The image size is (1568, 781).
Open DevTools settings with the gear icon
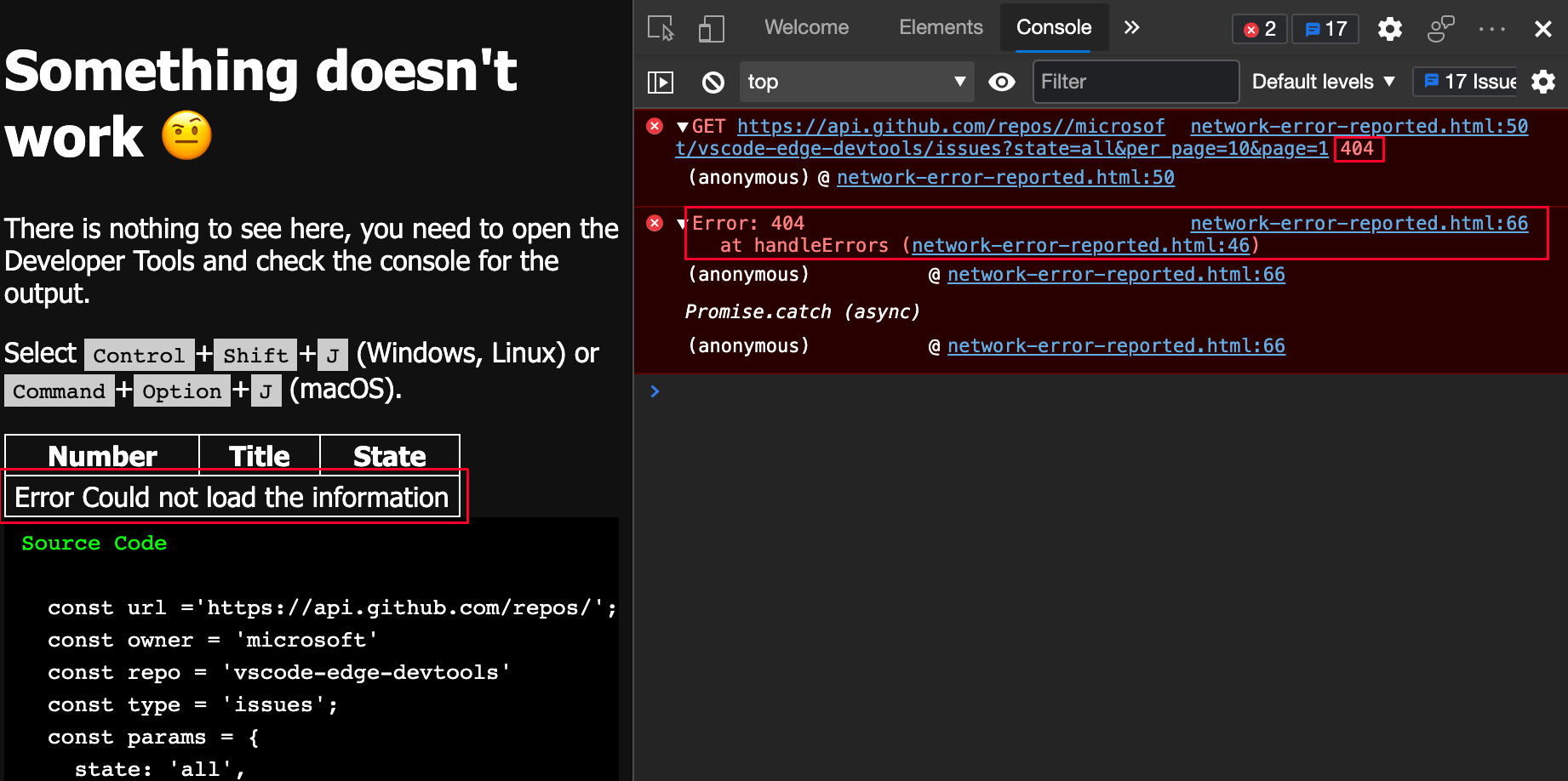[x=1389, y=28]
